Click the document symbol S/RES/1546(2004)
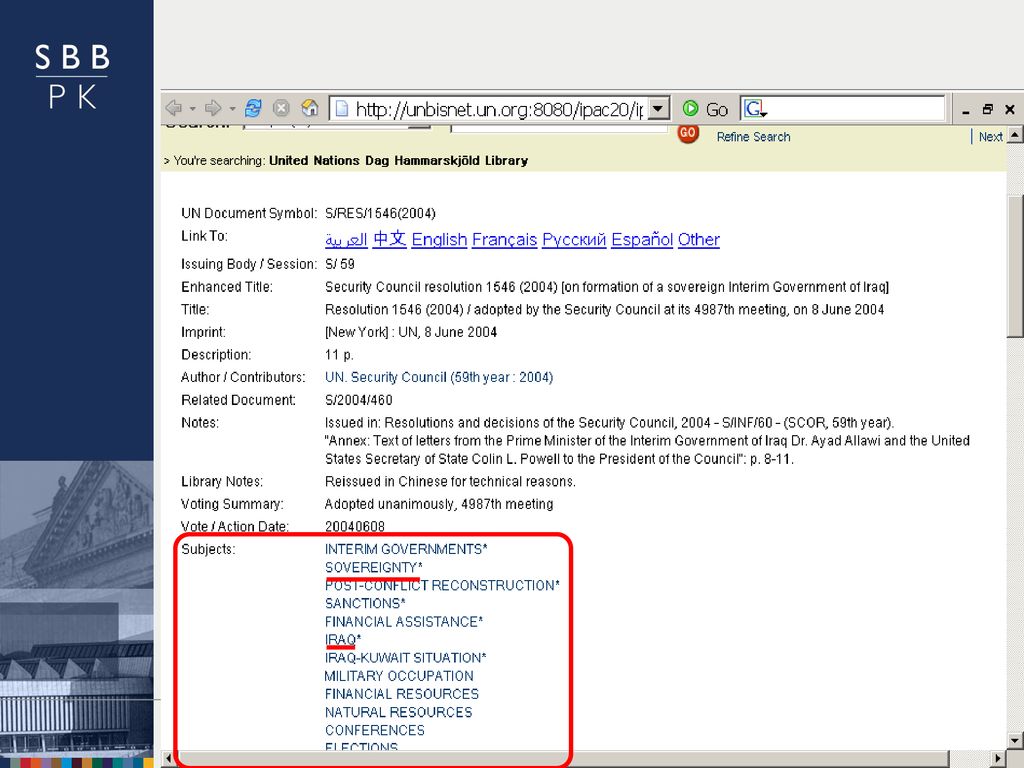This screenshot has width=1024, height=768. (x=380, y=214)
